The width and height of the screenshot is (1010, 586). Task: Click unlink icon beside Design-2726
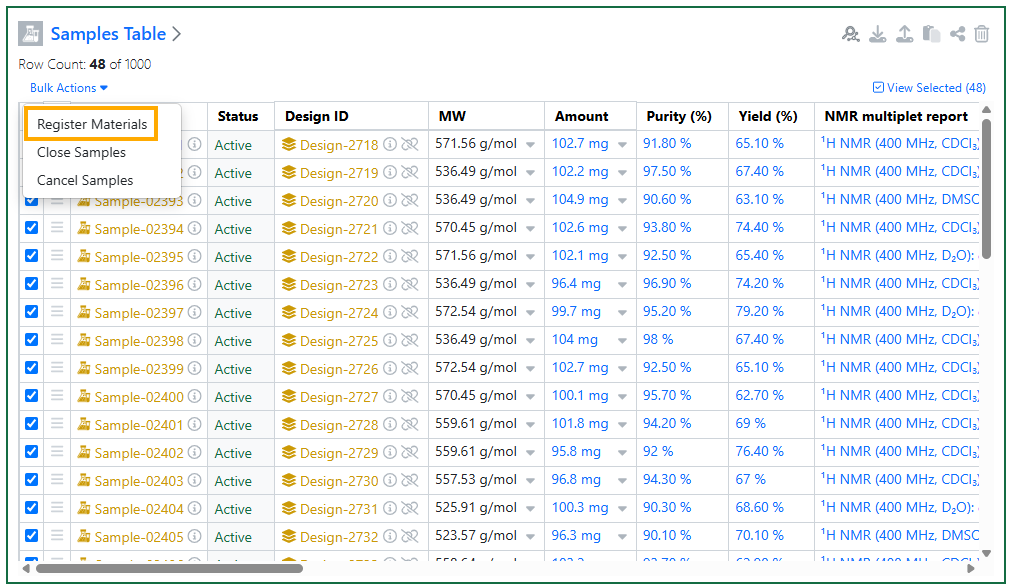[x=410, y=368]
